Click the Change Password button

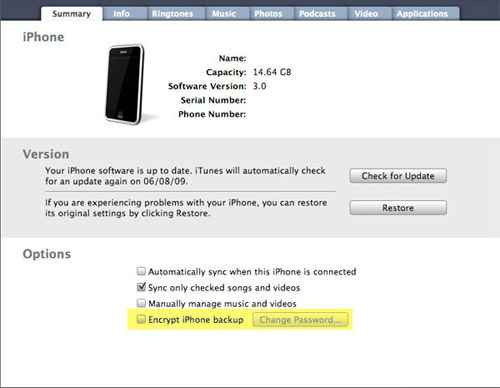point(300,320)
